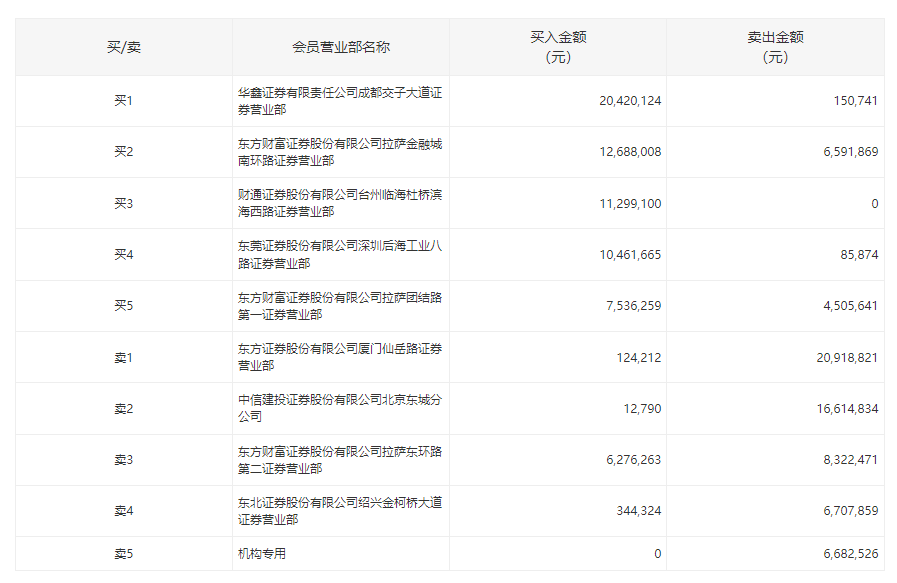Select buy amount 12,790
The image size is (897, 583).
pos(642,409)
